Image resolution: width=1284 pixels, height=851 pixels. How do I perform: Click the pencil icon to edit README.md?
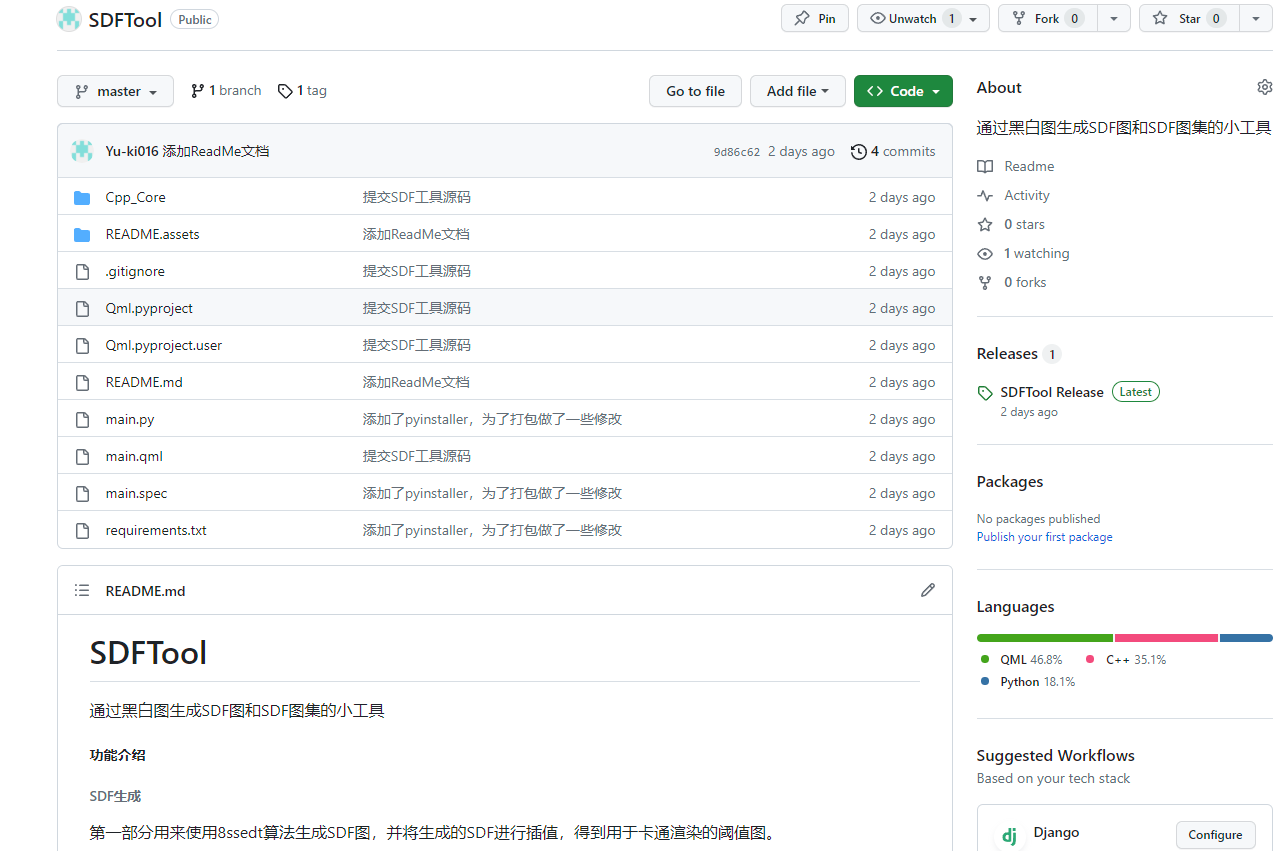click(928, 590)
